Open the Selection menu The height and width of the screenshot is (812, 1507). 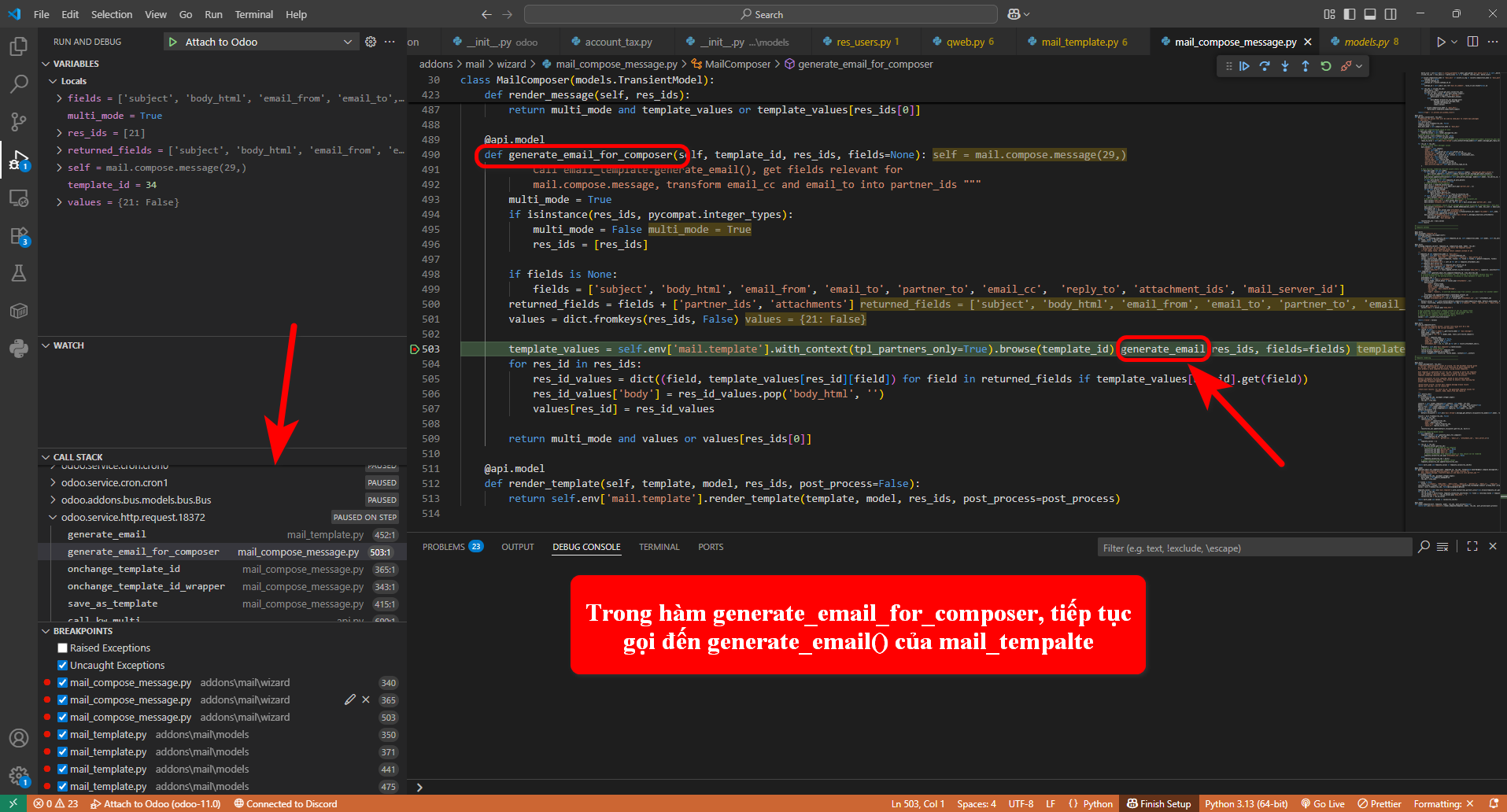tap(111, 14)
